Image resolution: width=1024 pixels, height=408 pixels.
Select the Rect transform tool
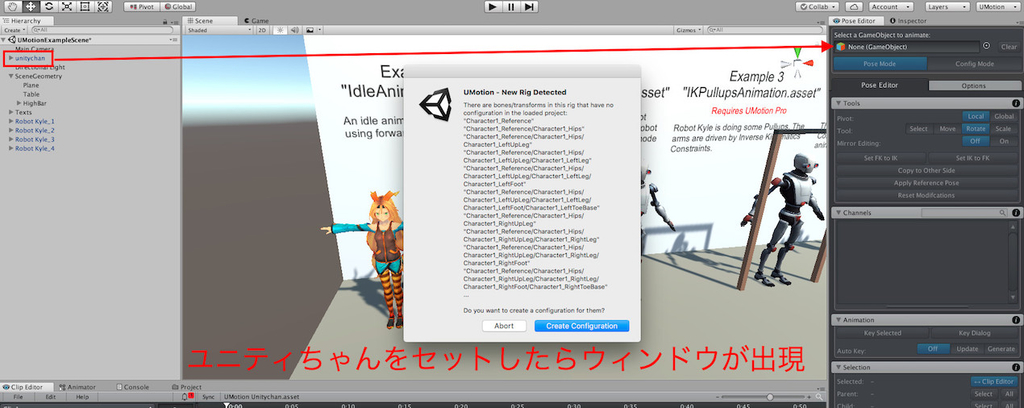(85, 7)
